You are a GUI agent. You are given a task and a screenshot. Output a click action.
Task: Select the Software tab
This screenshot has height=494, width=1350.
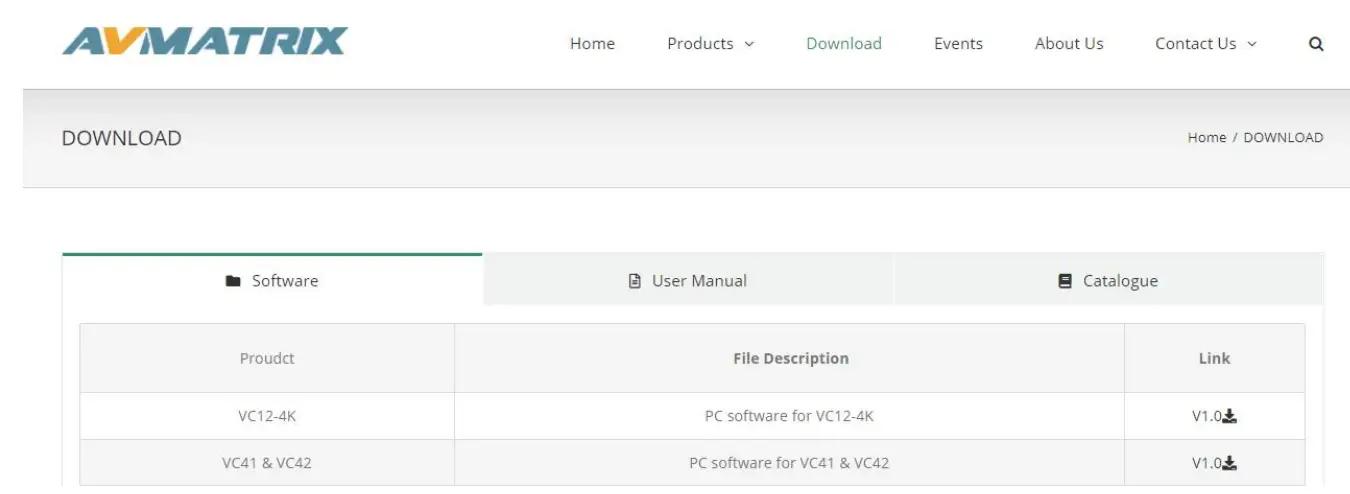click(284, 281)
